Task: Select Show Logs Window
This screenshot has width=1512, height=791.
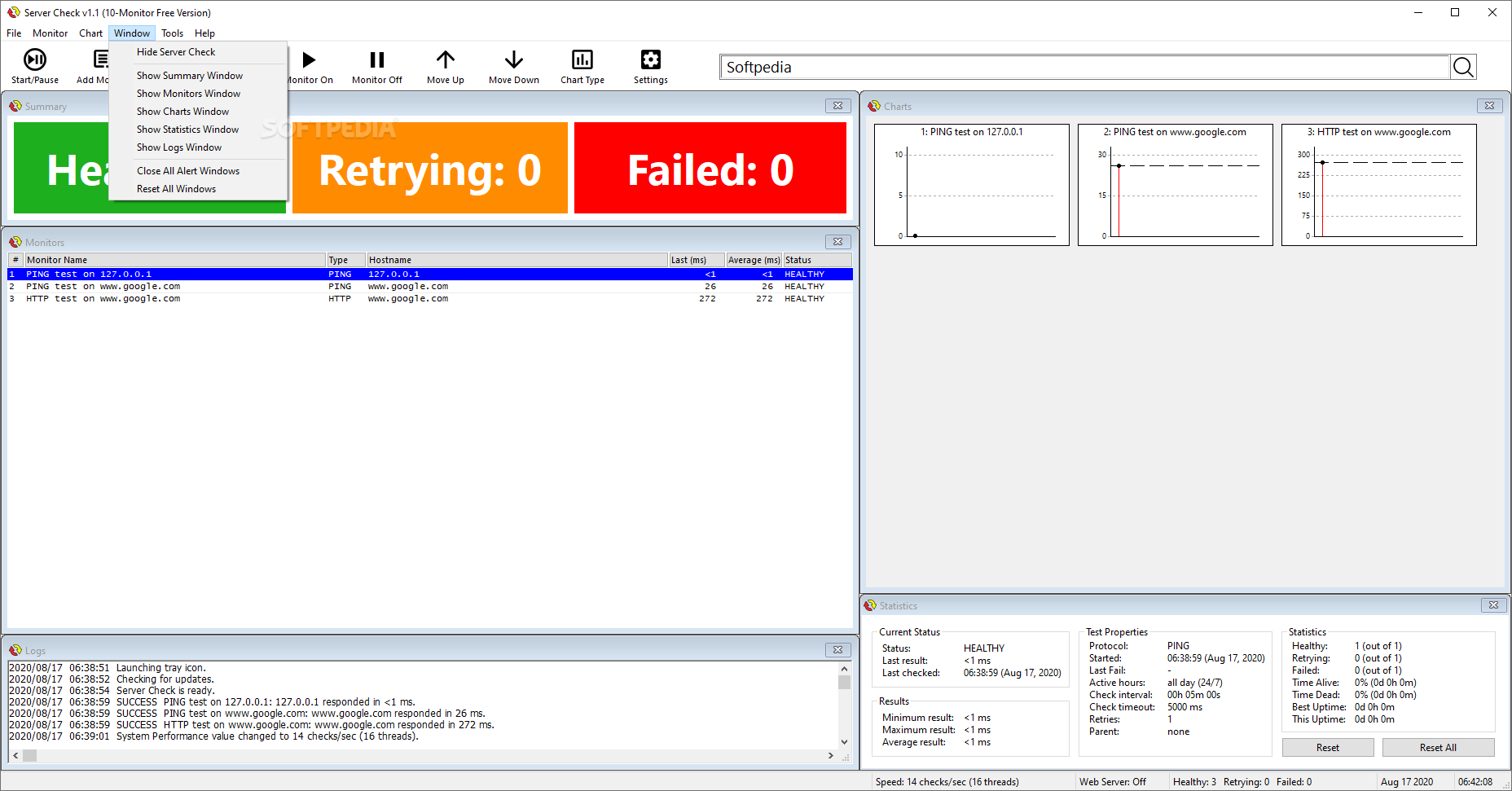Action: [x=198, y=147]
